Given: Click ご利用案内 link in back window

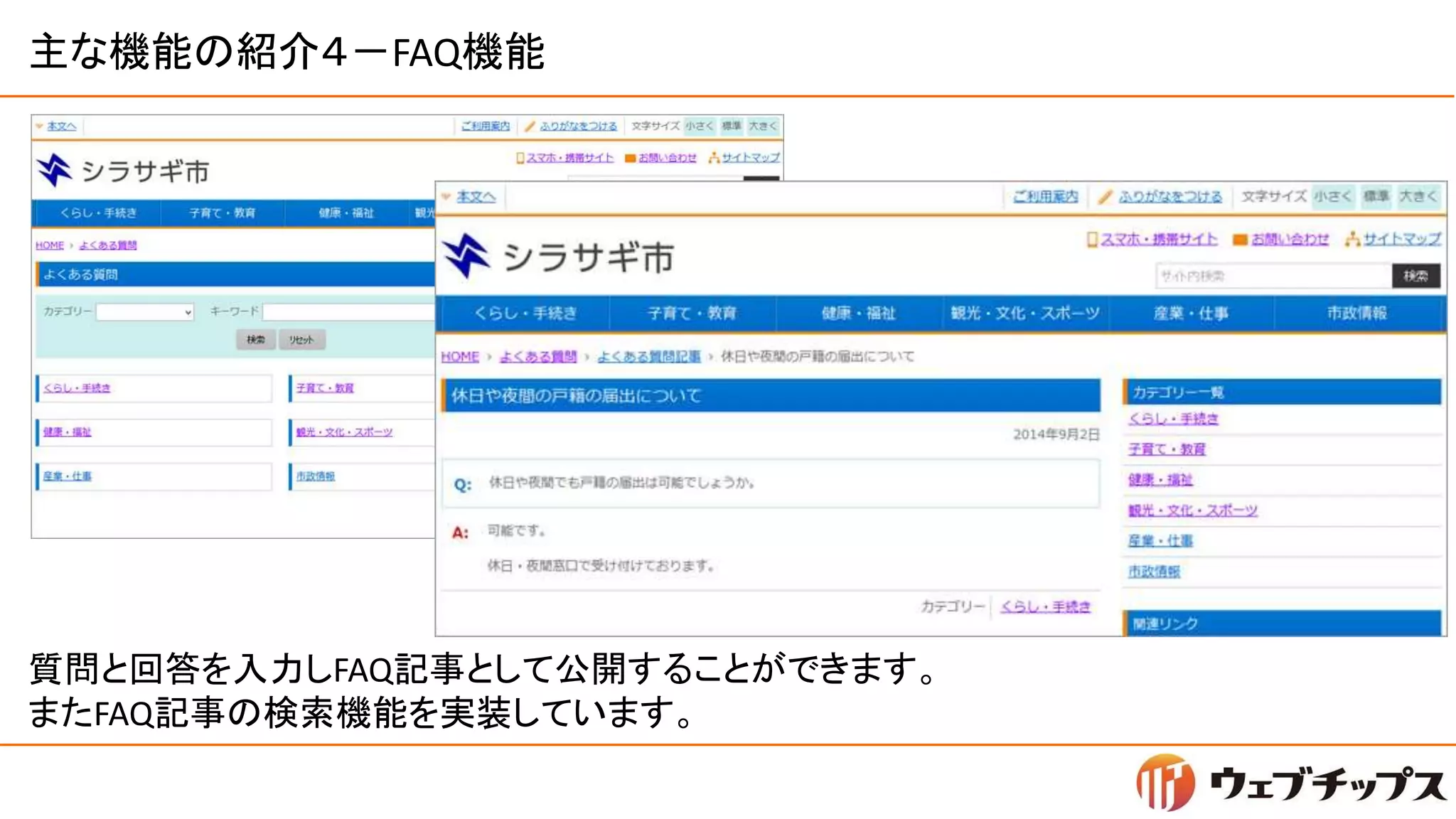Looking at the screenshot, I should click(486, 126).
